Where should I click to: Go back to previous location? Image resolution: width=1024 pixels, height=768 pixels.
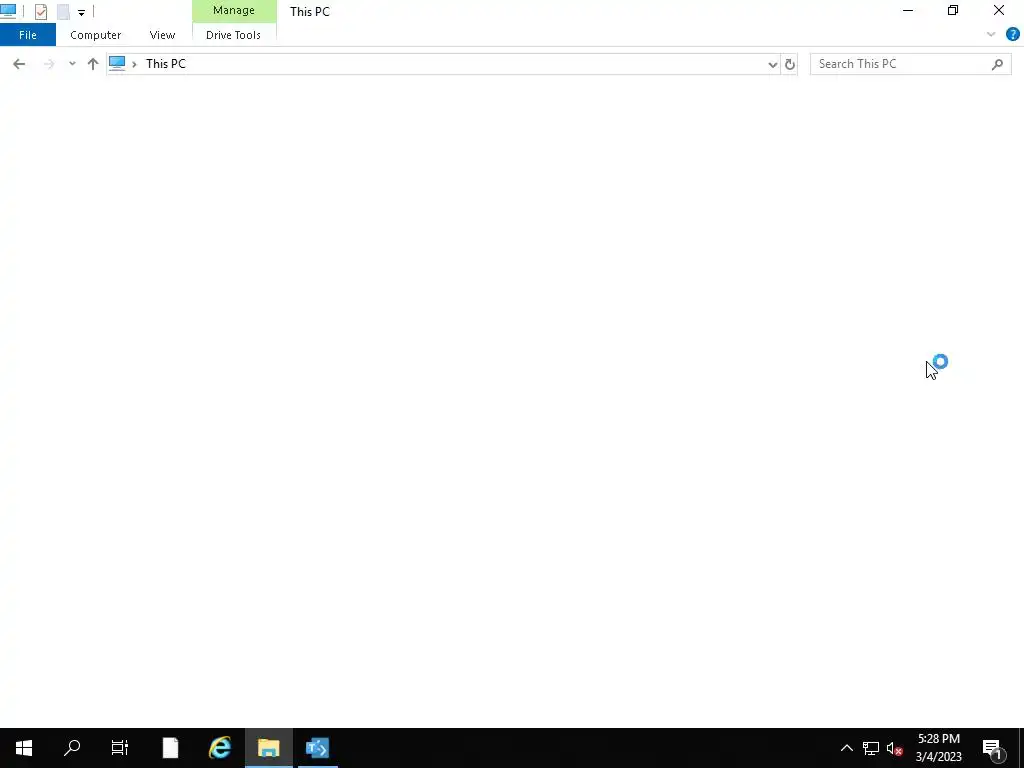(x=19, y=63)
